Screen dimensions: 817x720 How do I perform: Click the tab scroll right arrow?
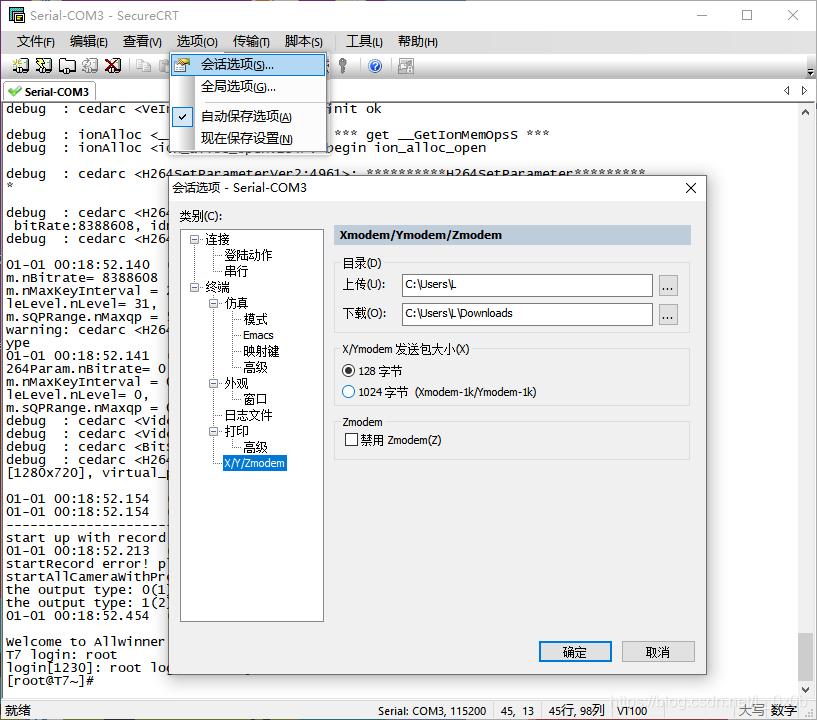804,91
